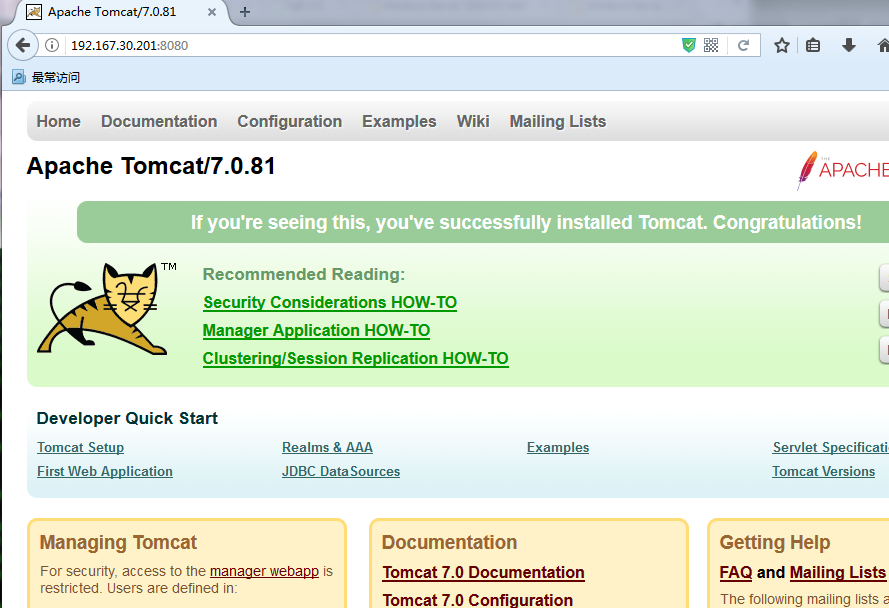Open site information icon in address bar
Image resolution: width=889 pixels, height=608 pixels.
pos(52,45)
